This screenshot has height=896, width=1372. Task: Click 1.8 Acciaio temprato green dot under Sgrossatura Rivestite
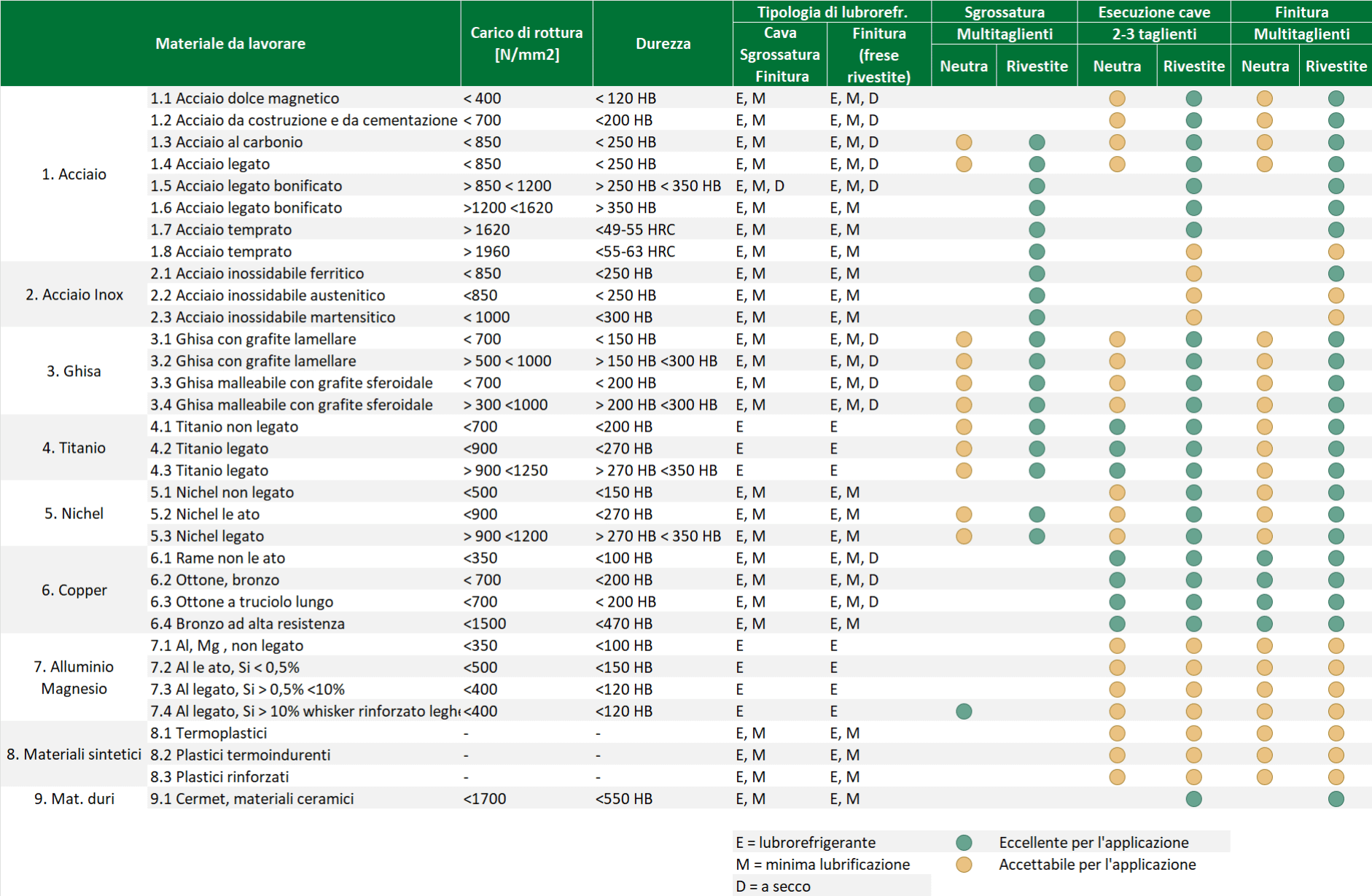pos(1037,252)
